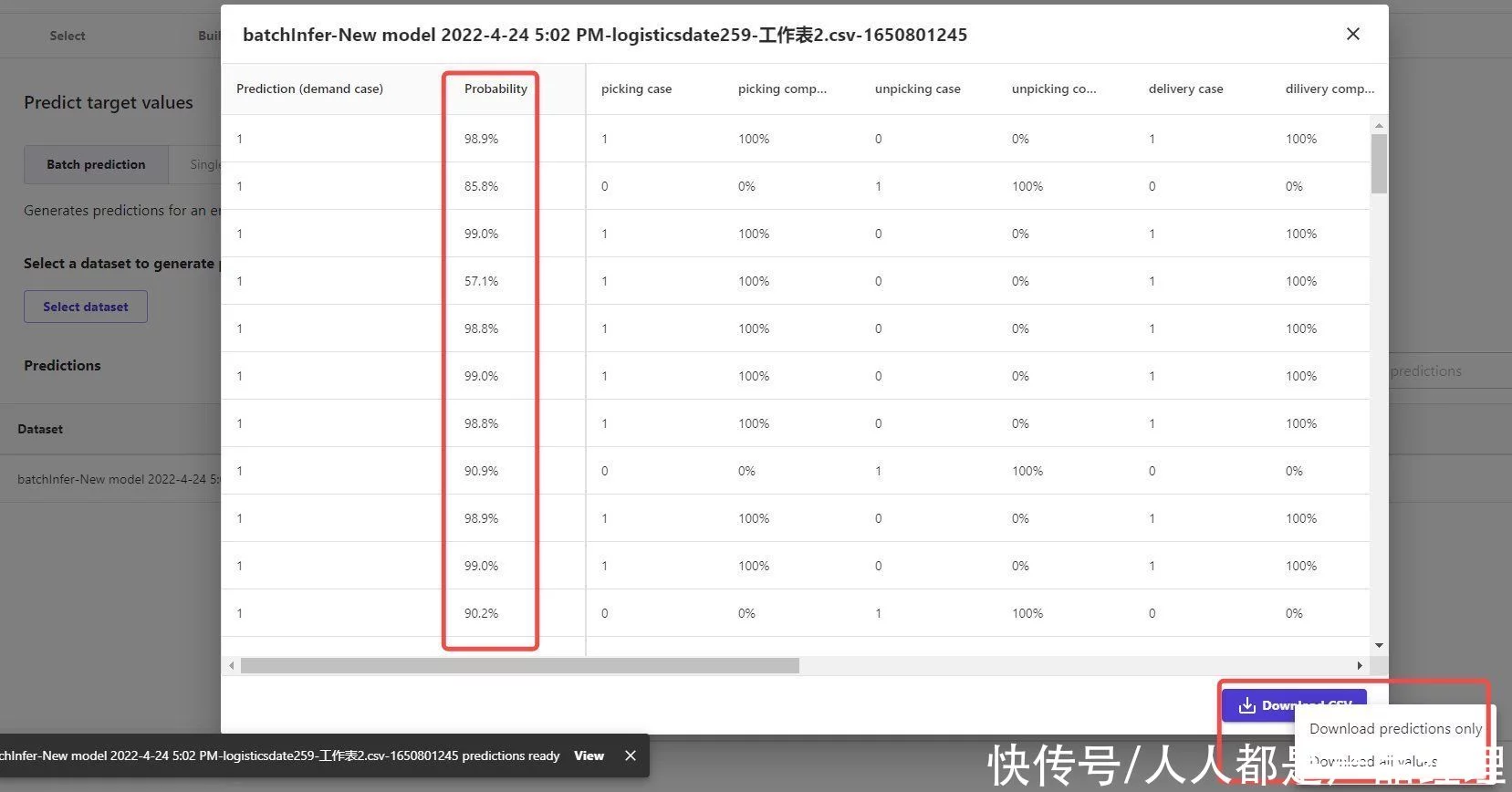Close the batchInfer predictions dialog
Image resolution: width=1512 pixels, height=792 pixels.
pyautogui.click(x=1352, y=34)
